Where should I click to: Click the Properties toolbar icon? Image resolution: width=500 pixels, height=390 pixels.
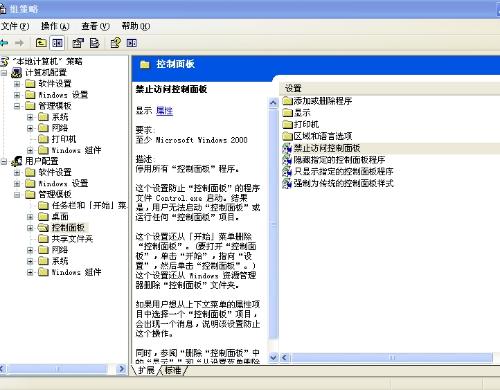(78, 43)
